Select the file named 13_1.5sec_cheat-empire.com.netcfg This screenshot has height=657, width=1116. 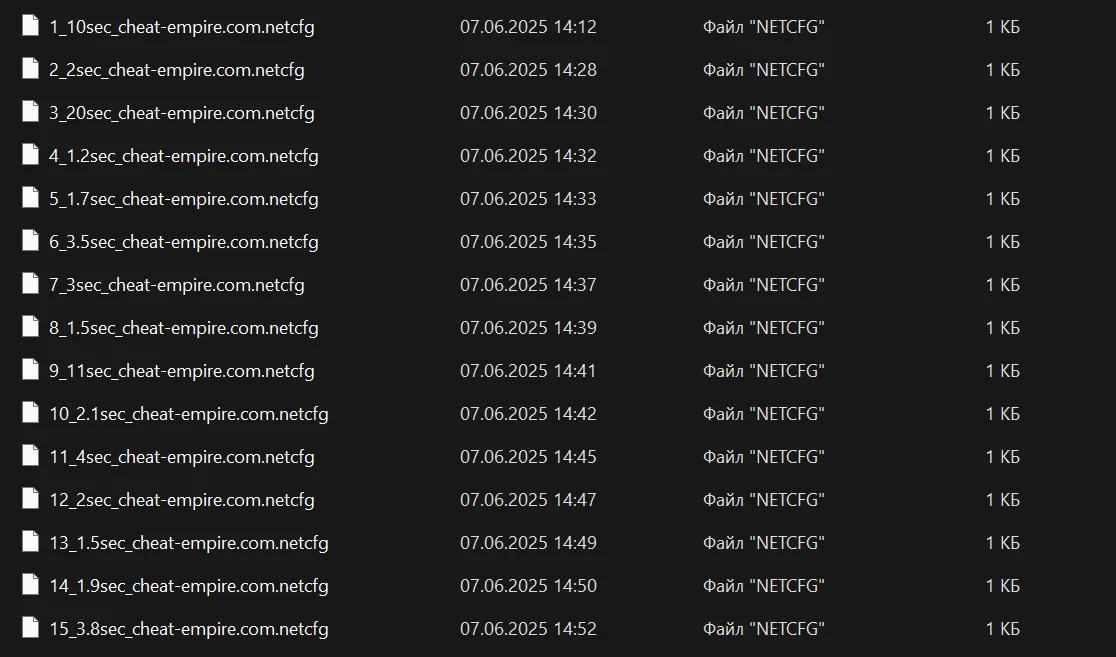coord(189,543)
